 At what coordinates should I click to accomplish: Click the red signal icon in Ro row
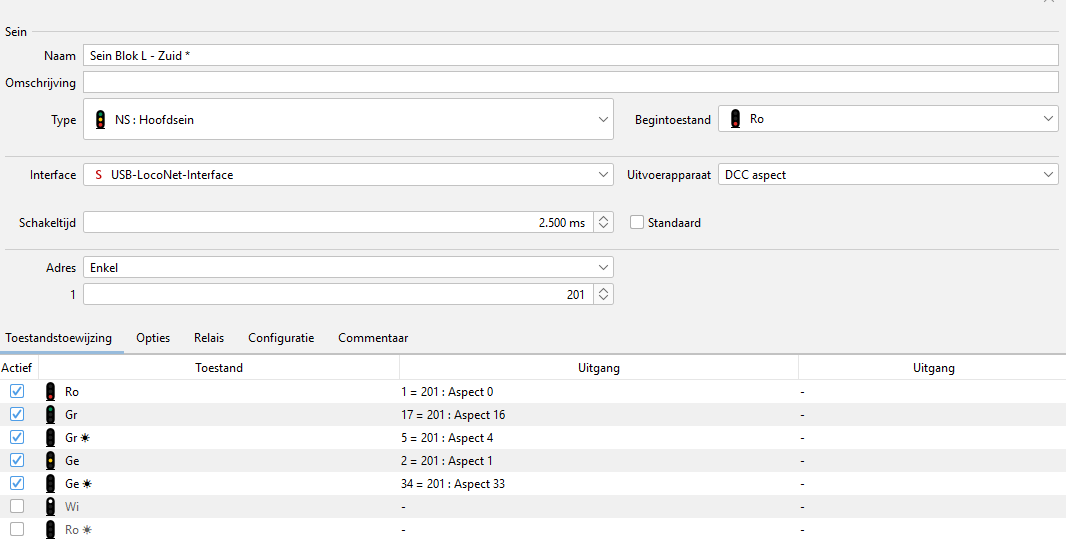point(51,392)
